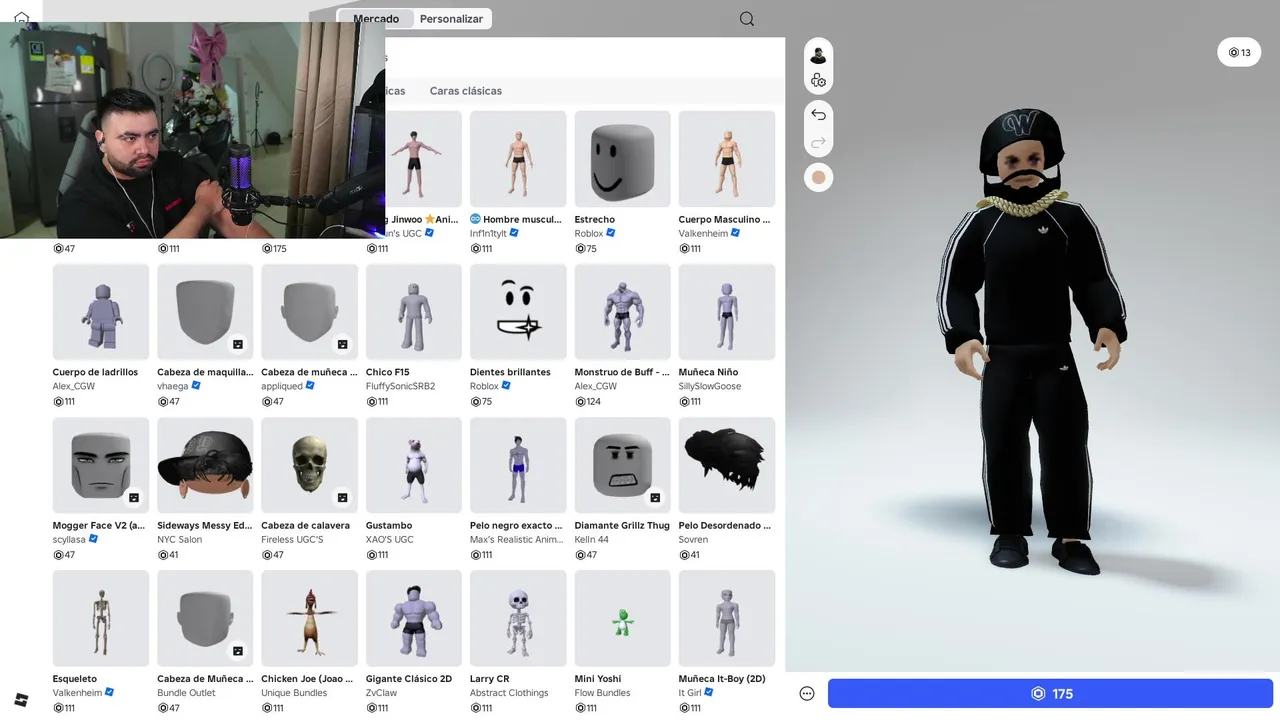Screen dimensions: 1280x720
Task: Click verified badge beside Roblox under Dientes brillantes
Action: point(507,386)
